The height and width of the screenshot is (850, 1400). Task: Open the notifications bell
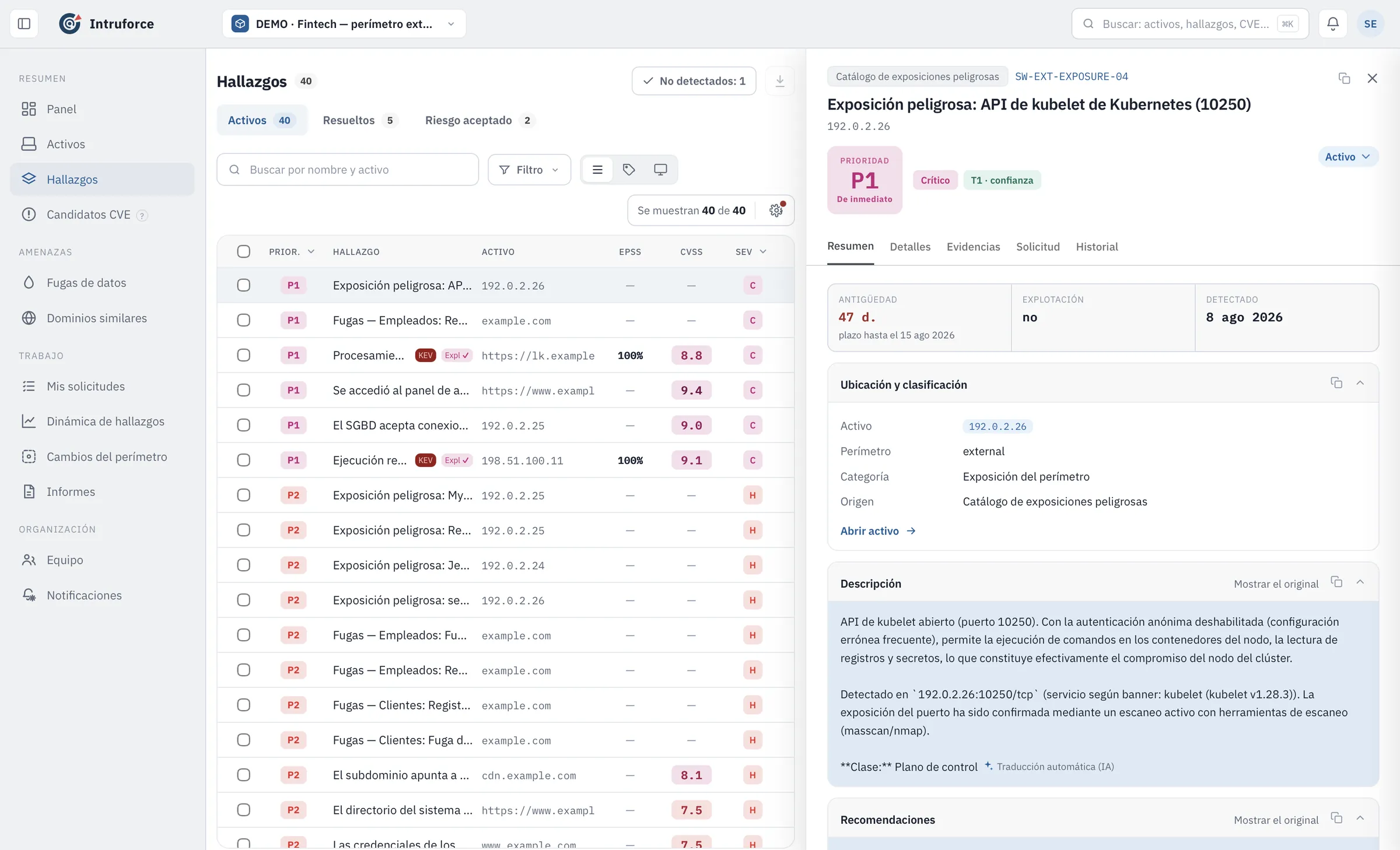click(1333, 24)
